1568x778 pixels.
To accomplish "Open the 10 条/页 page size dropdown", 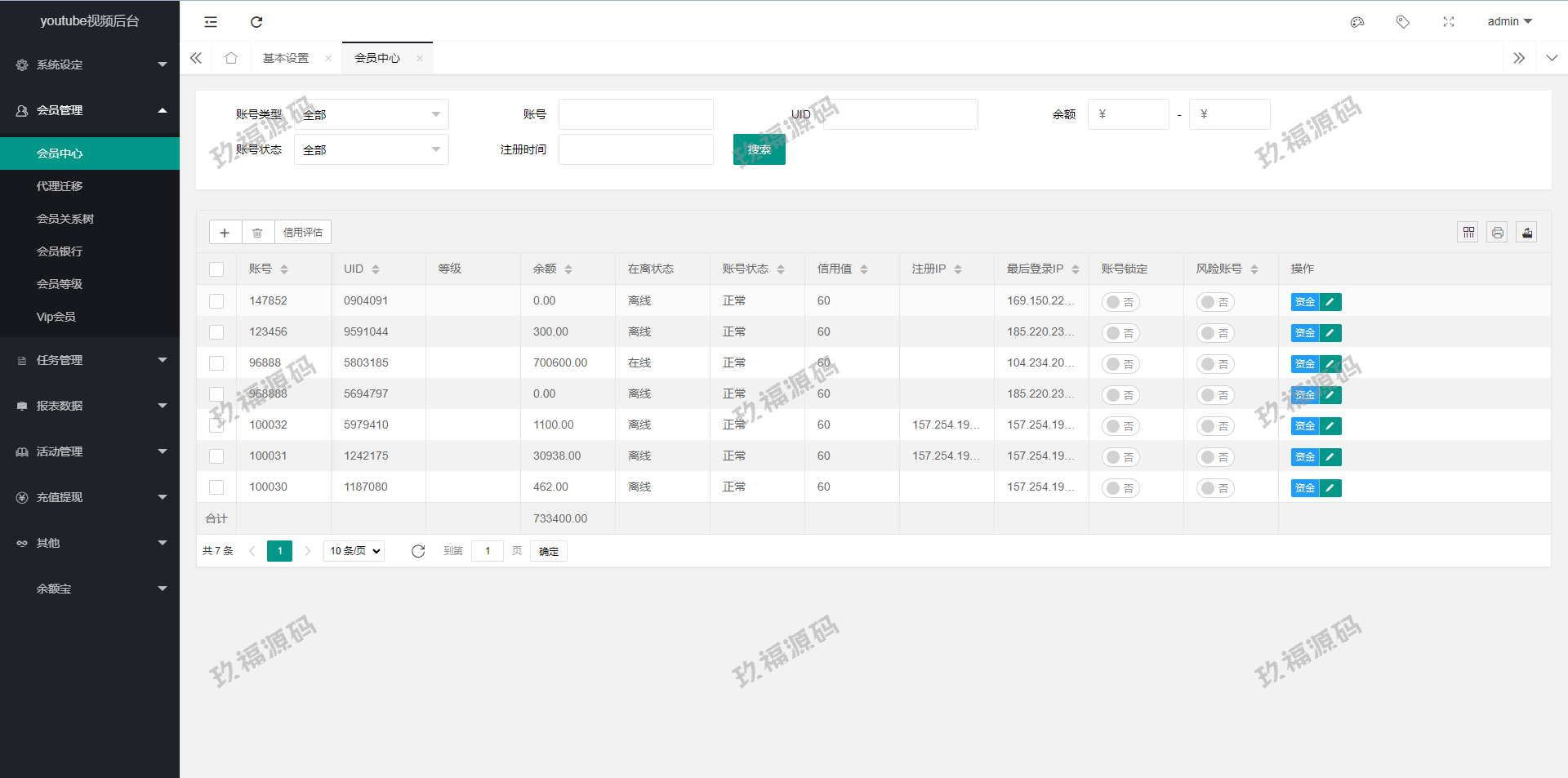I will coord(354,551).
